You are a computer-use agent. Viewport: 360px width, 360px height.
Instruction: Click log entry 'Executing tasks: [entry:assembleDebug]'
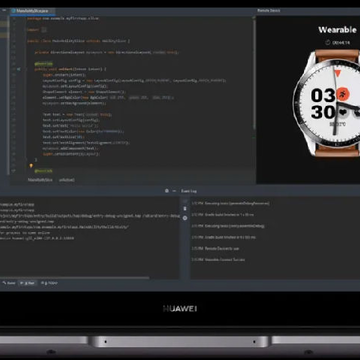[228, 226]
